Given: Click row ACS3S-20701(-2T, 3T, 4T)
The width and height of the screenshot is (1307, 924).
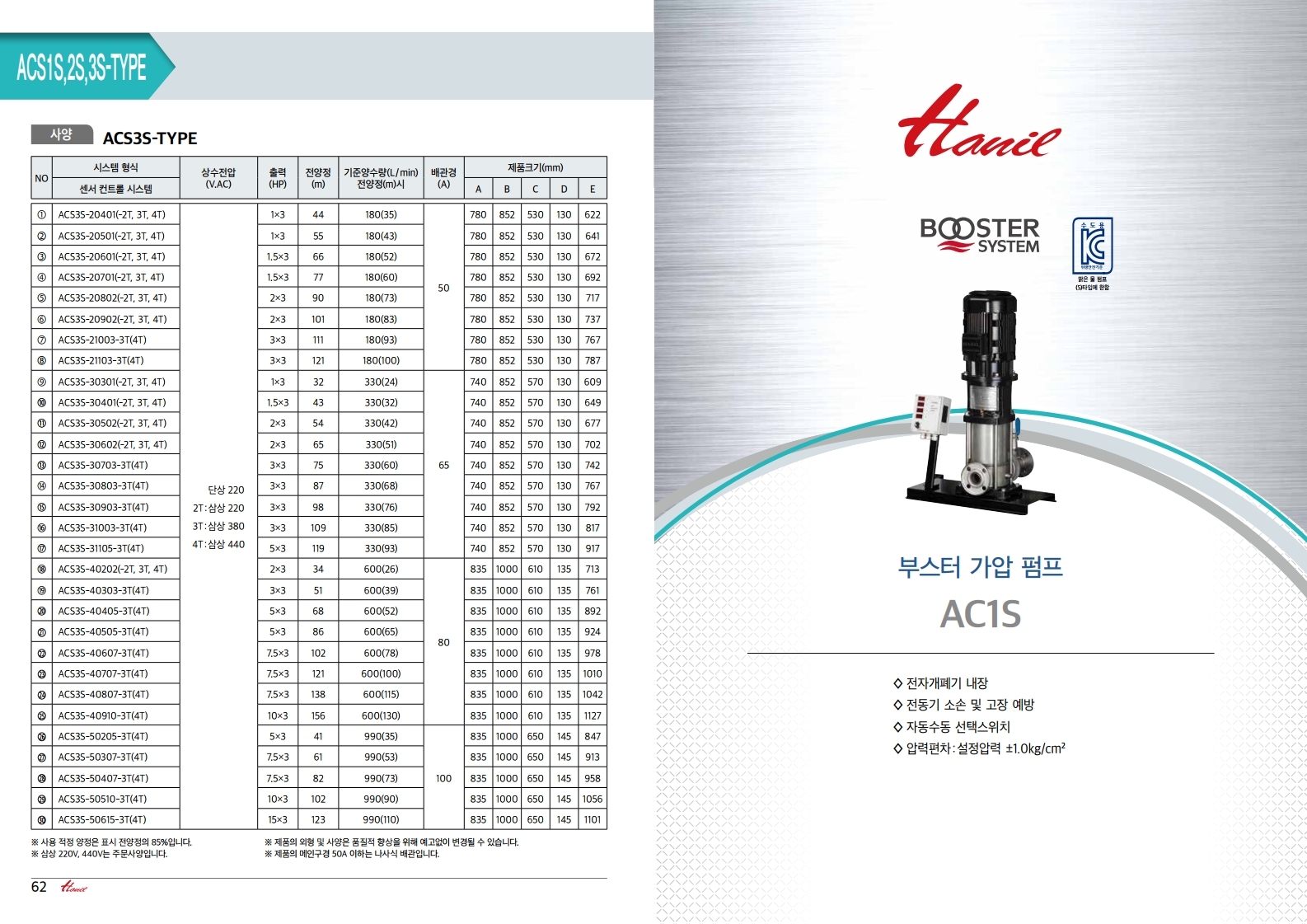Looking at the screenshot, I should [319, 277].
